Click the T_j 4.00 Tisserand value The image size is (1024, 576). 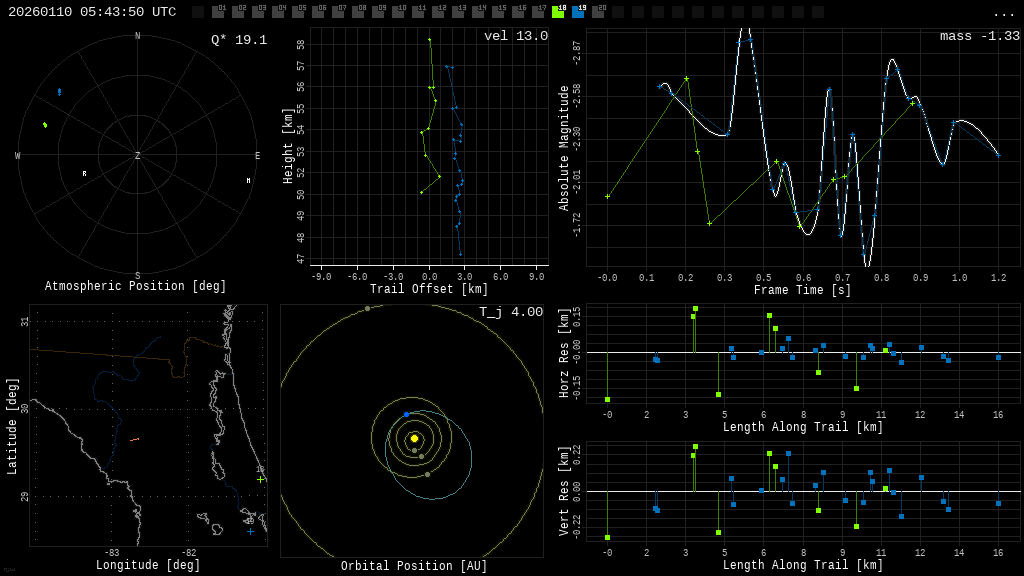[510, 312]
